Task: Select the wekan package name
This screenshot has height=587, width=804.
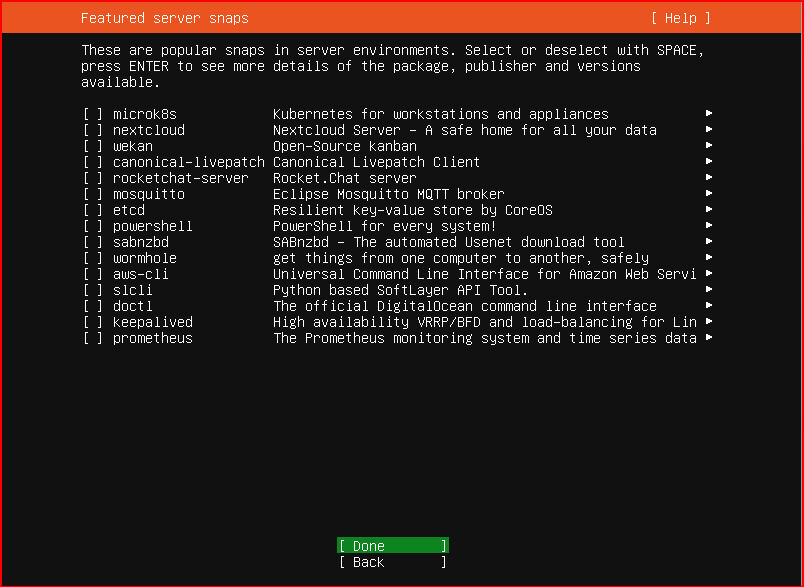Action: (133, 146)
